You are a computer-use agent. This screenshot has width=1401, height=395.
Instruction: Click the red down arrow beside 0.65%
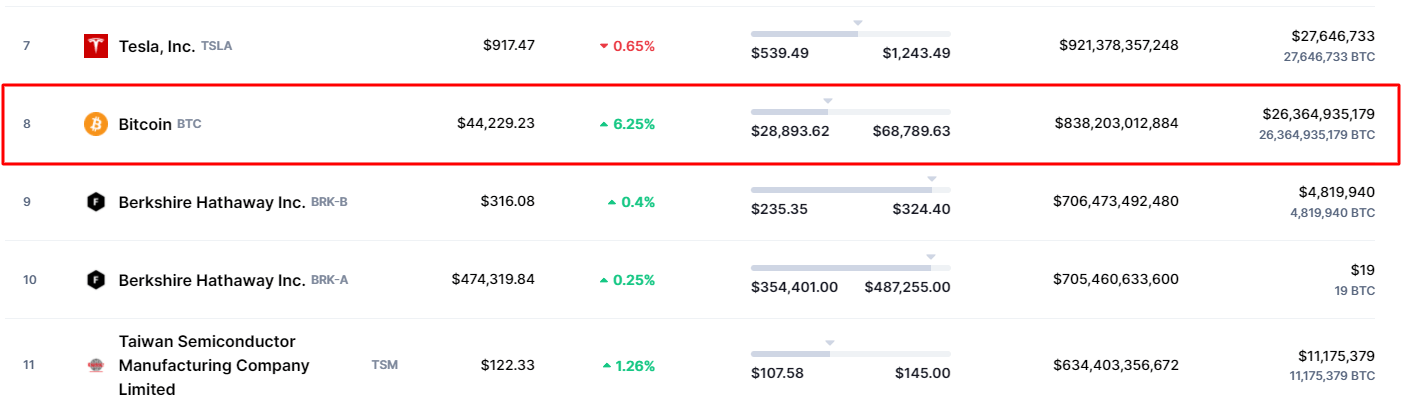tap(604, 46)
